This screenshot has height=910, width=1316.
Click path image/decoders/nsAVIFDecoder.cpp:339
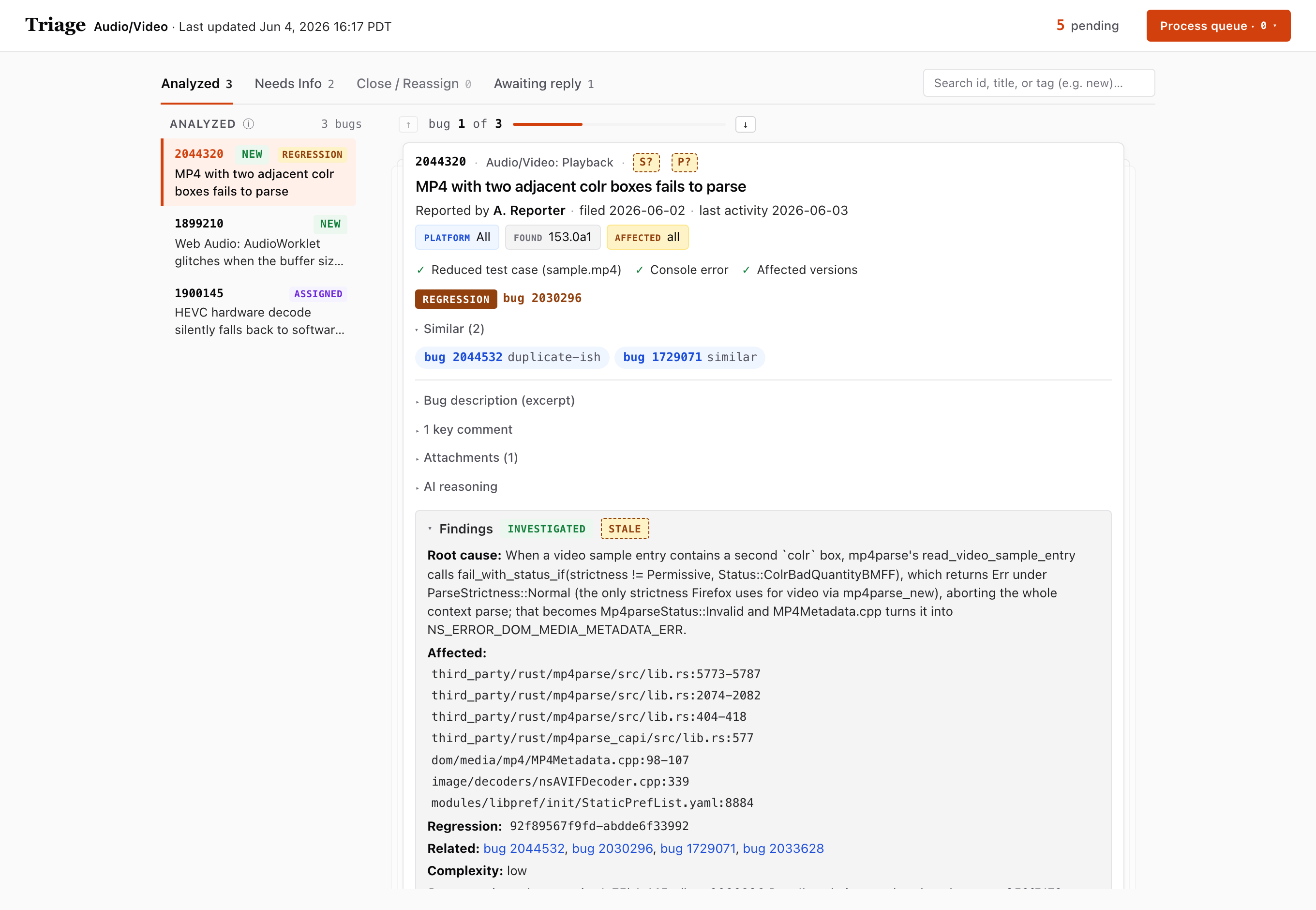coord(560,781)
